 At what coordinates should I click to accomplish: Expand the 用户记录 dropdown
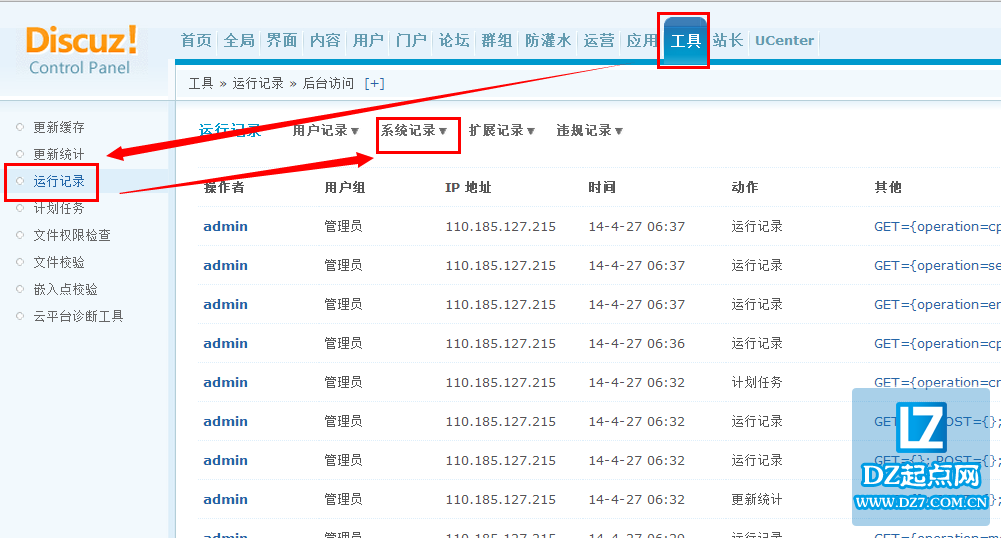click(325, 131)
